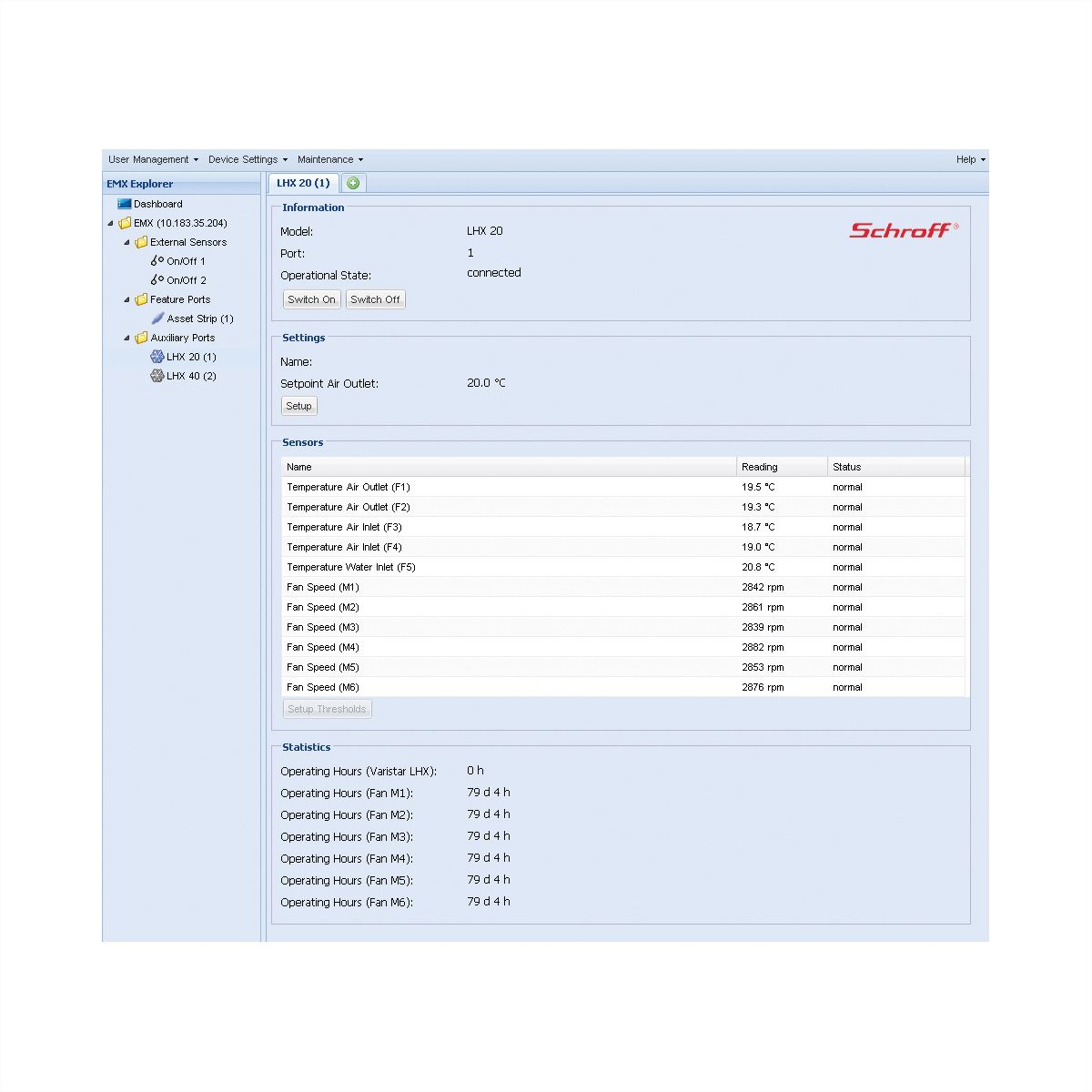
Task: Click the 20.0 °C setpoint value
Action: [486, 383]
